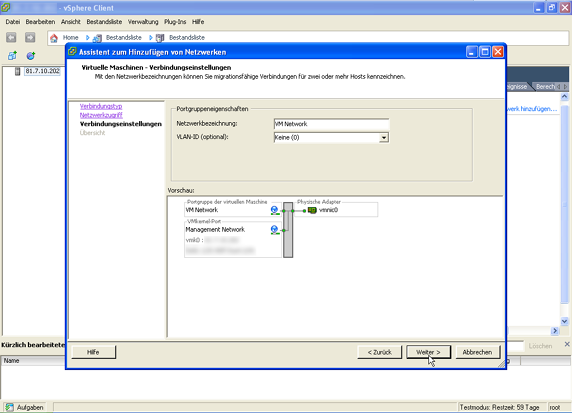Click the vmnic0 network adapter icon
Screen dimensions: 572x413
coord(312,210)
